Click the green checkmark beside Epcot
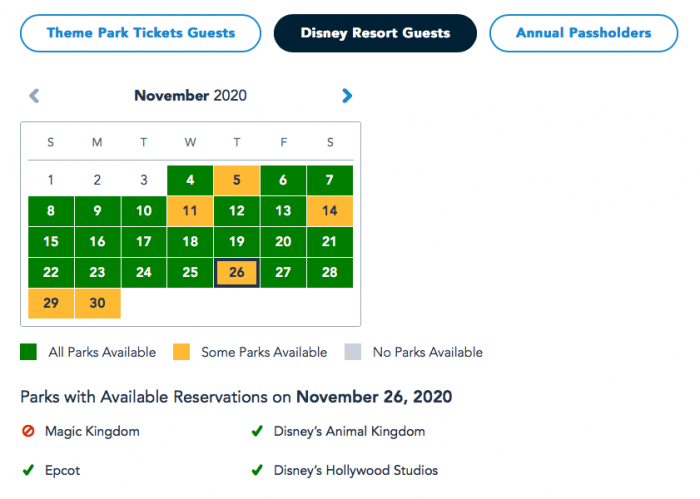This screenshot has height=499, width=700. click(27, 470)
